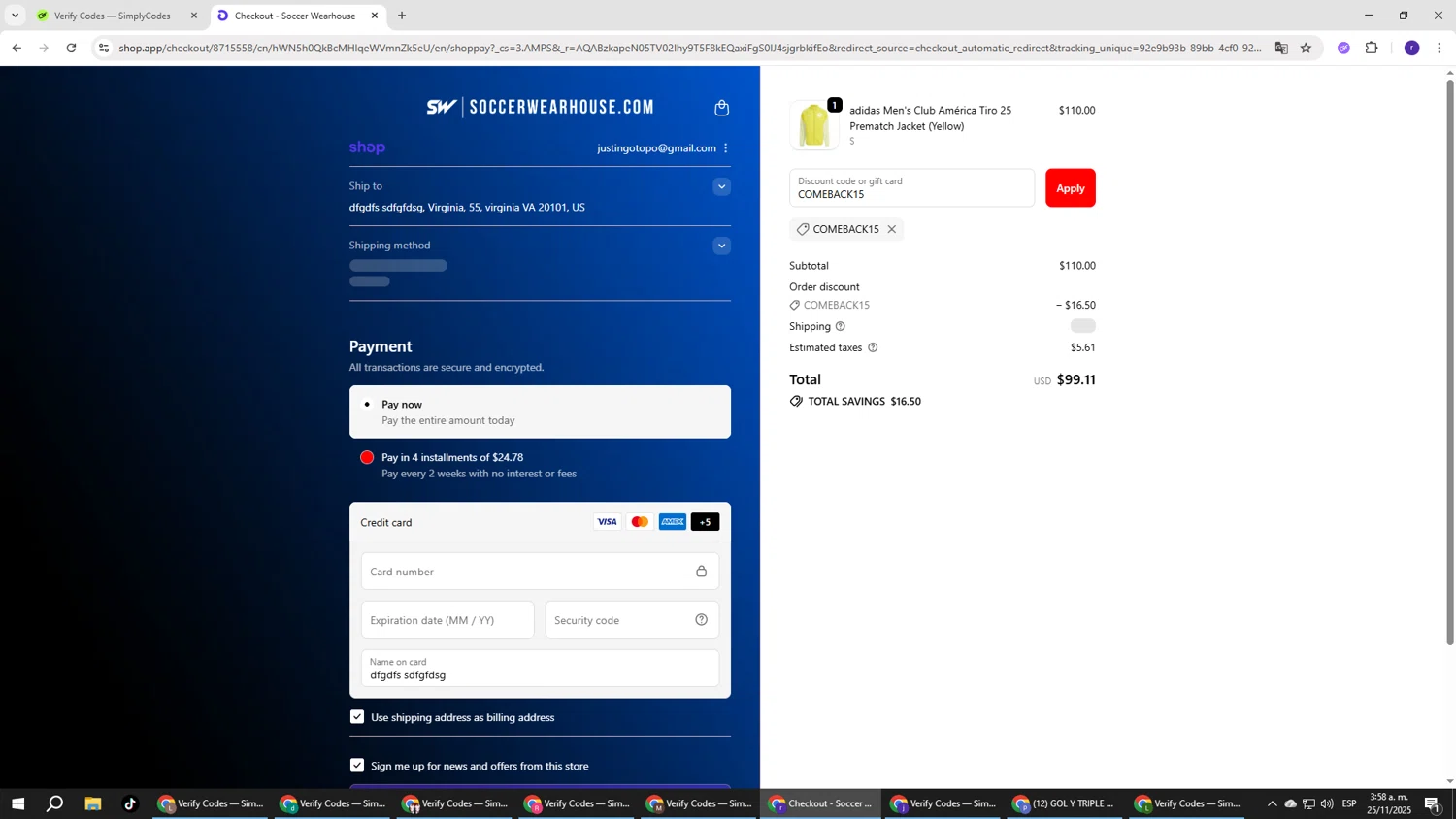1456x819 pixels.
Task: Open account options three-dot menu
Action: [726, 148]
